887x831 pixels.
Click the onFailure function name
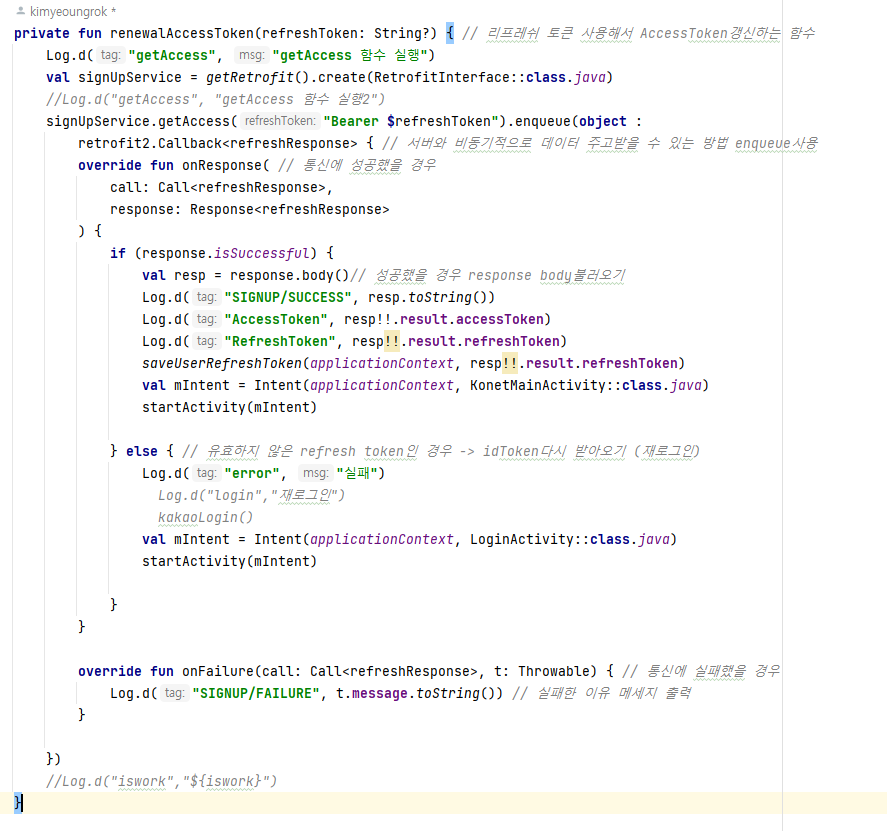click(217, 671)
